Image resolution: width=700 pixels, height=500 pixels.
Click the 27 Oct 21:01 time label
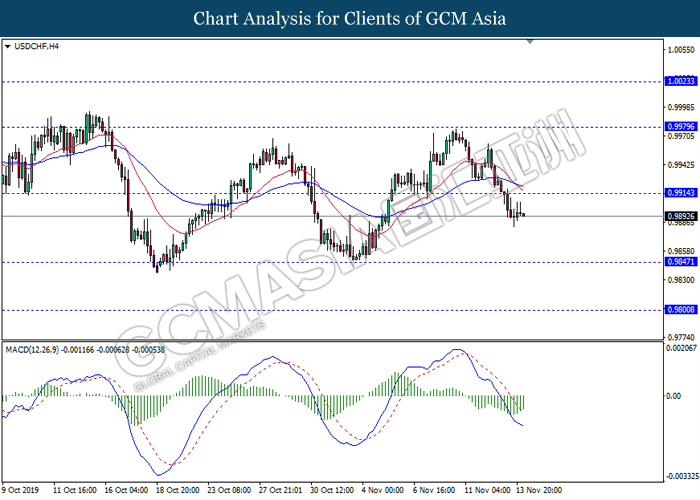click(280, 490)
